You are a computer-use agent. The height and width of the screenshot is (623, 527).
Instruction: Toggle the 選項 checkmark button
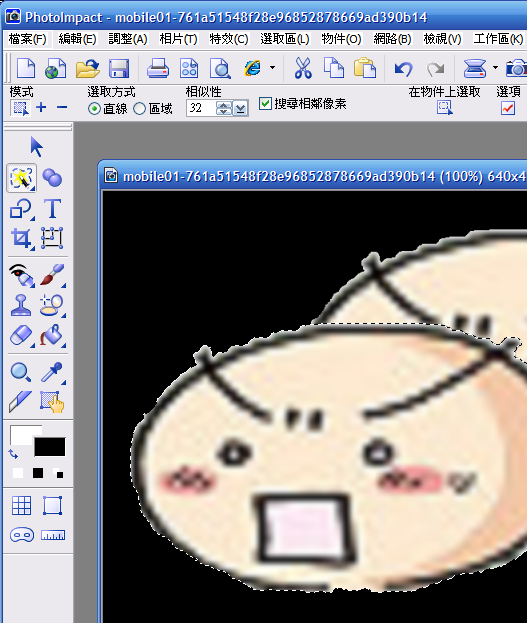coord(508,108)
